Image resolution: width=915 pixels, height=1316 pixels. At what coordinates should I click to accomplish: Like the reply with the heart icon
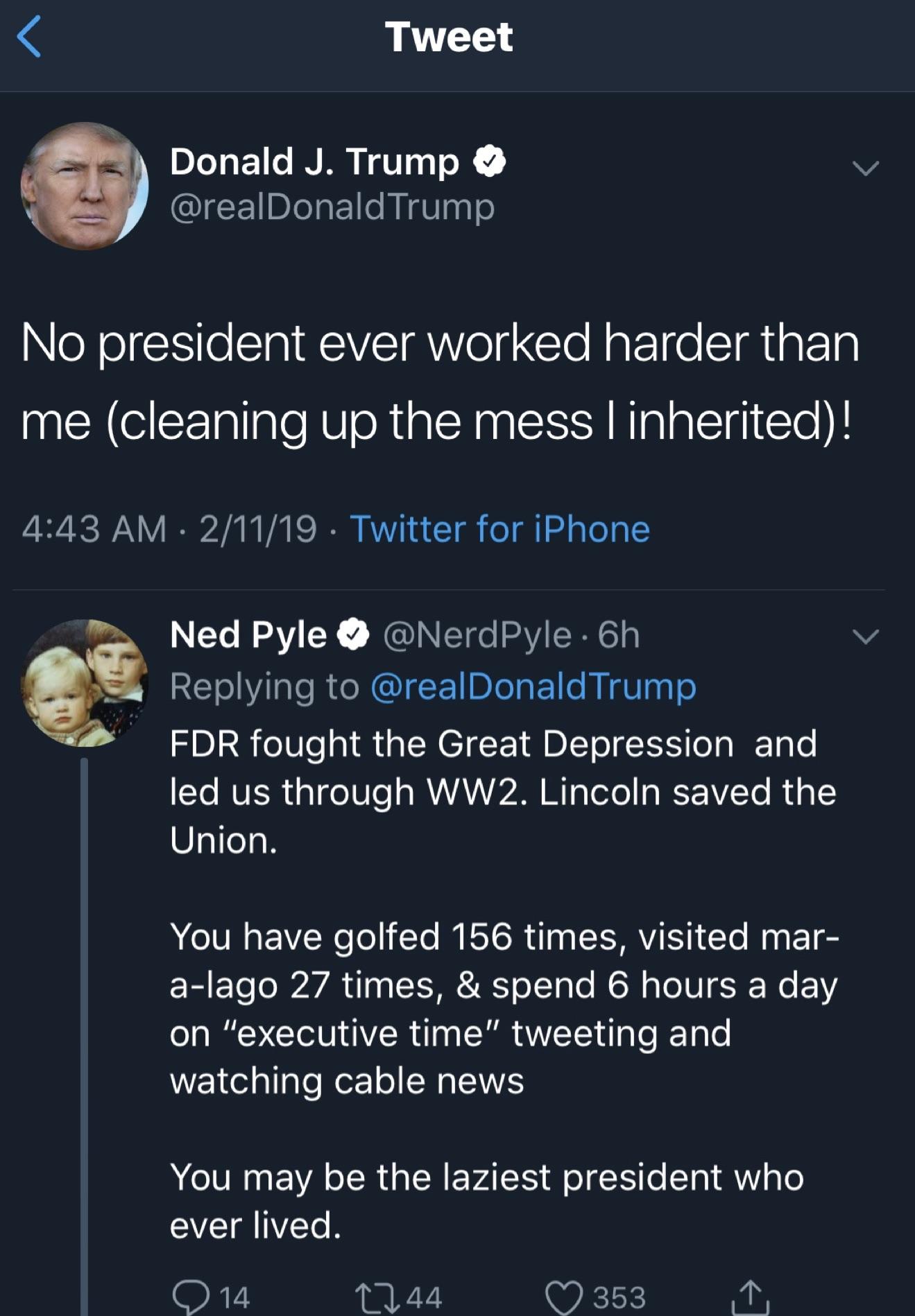563,1297
